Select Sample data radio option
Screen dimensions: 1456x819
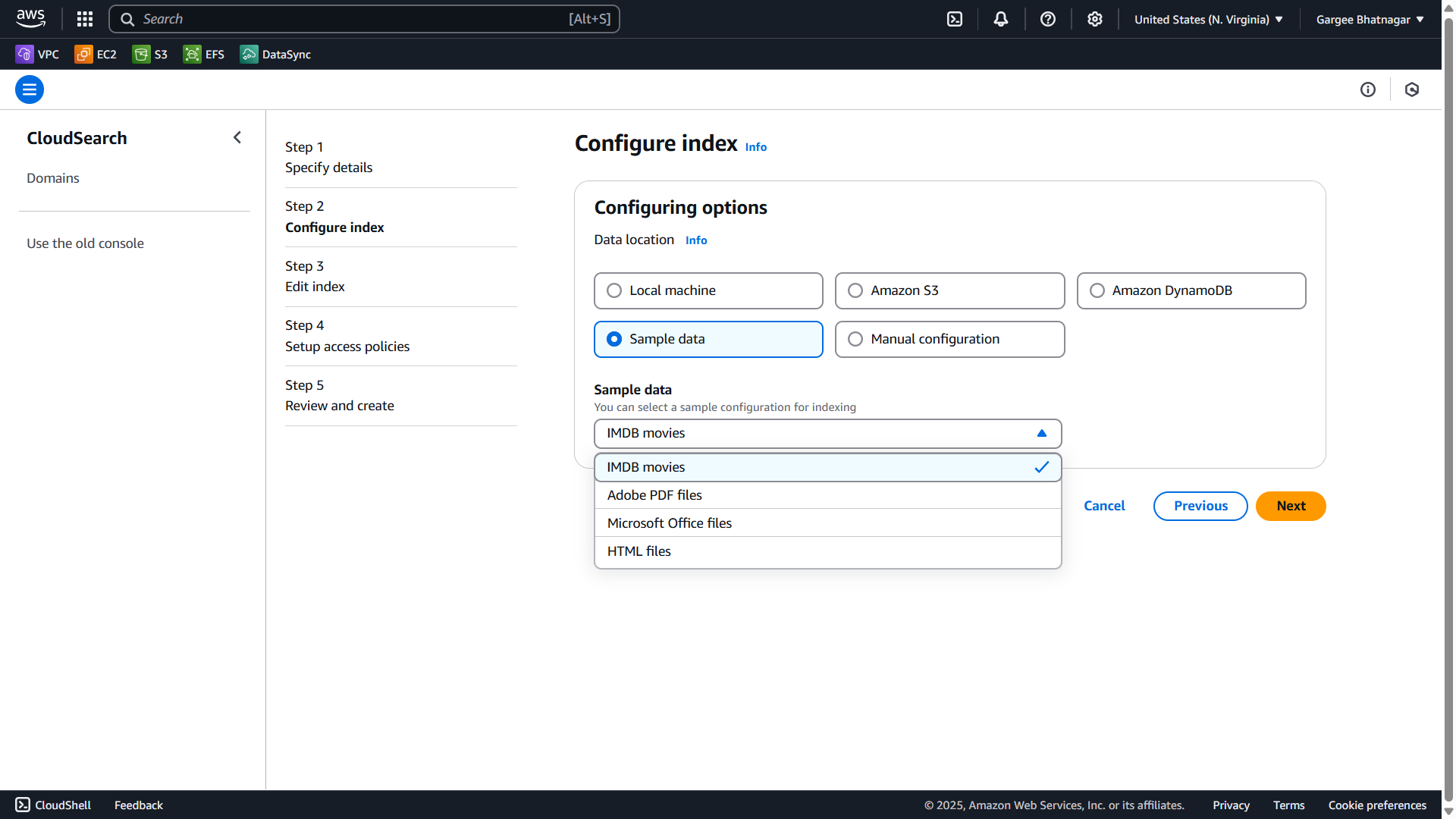[708, 339]
